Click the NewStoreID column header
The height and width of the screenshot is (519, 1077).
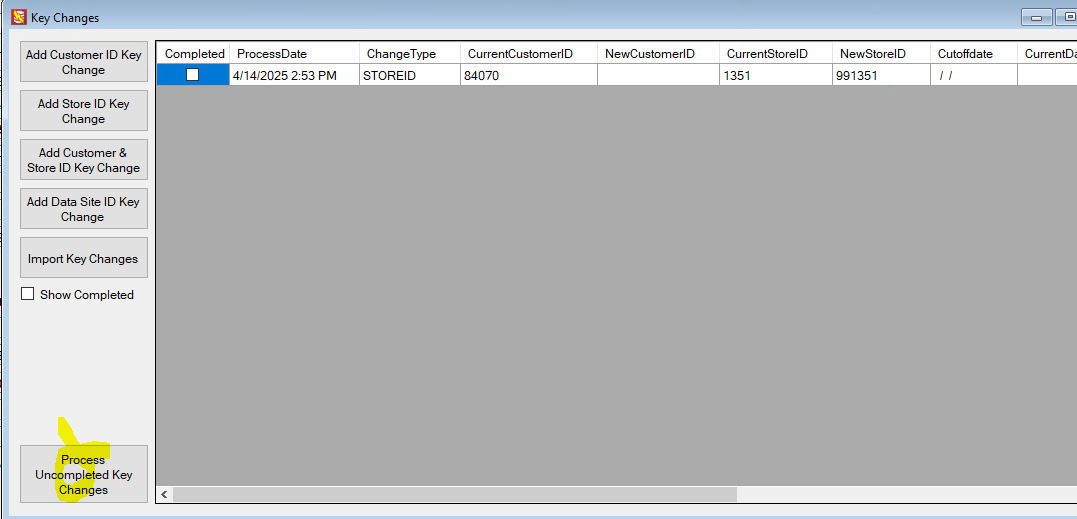[881, 54]
